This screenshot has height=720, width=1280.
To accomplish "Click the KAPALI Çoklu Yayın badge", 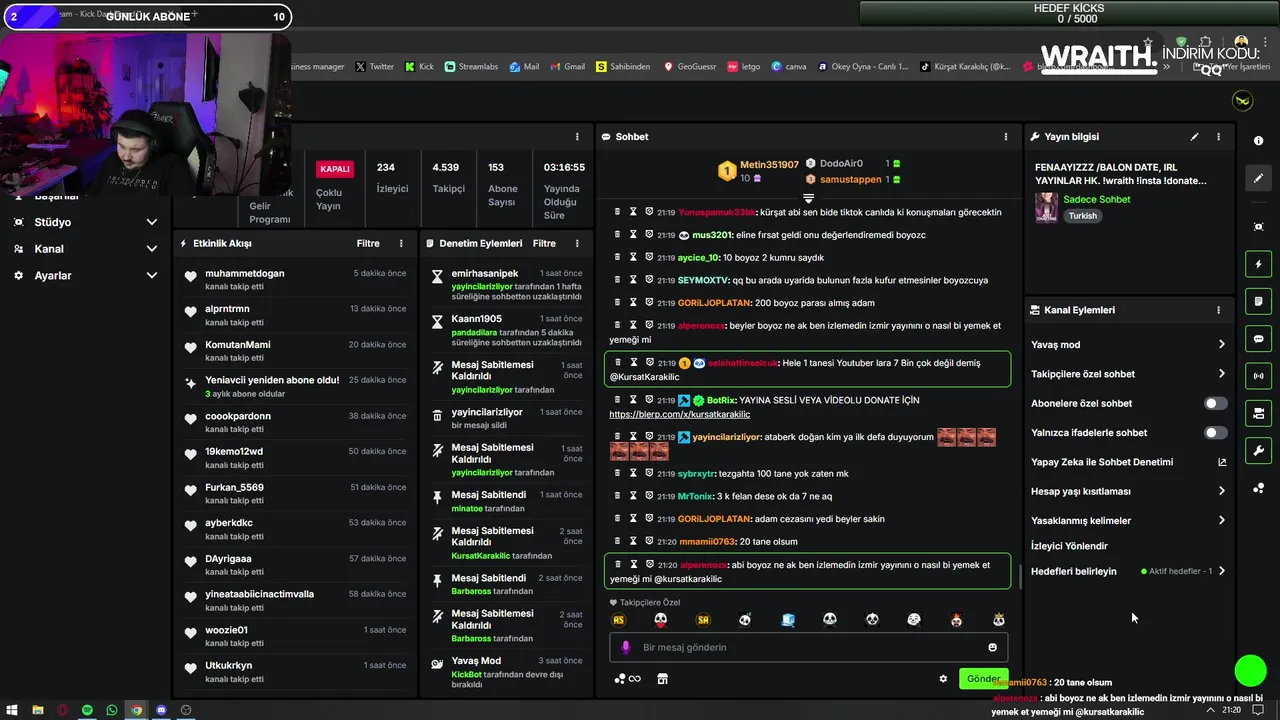I will pyautogui.click(x=334, y=169).
